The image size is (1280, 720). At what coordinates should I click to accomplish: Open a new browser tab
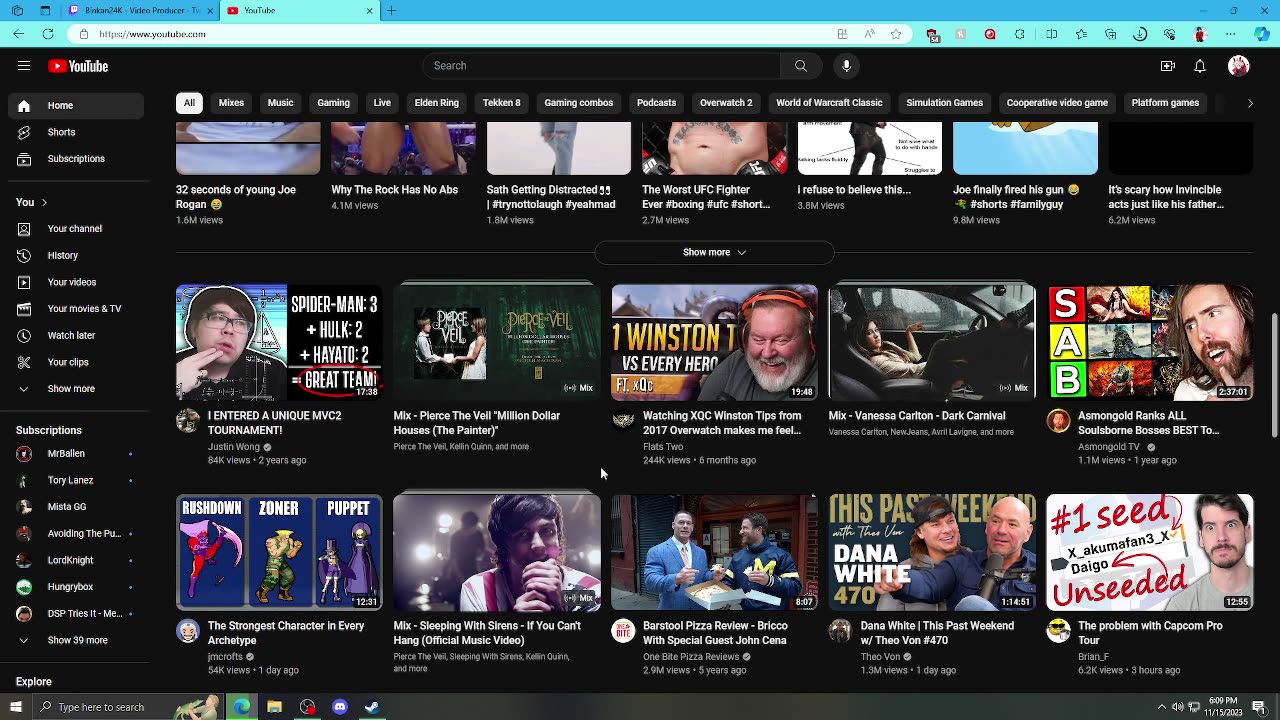[392, 11]
